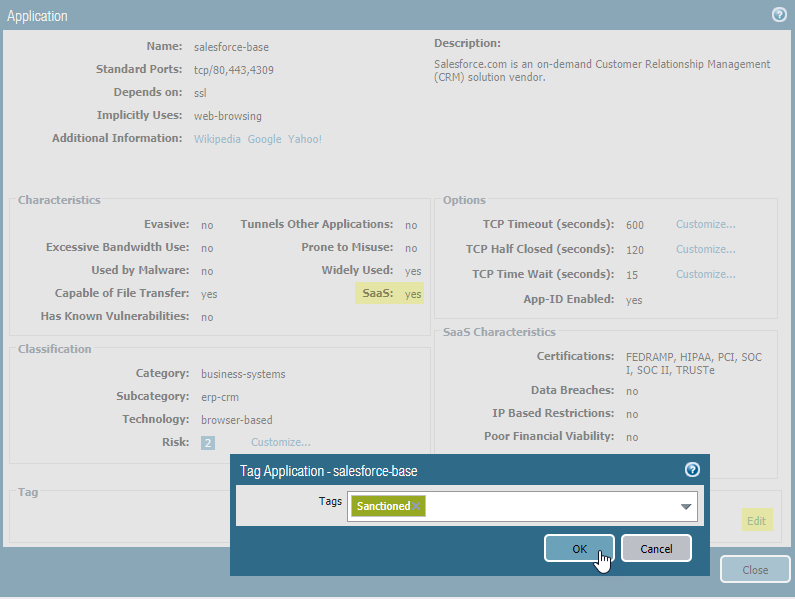Click the Depends on value ssl
Screen dimensions: 795x599
pos(200,93)
